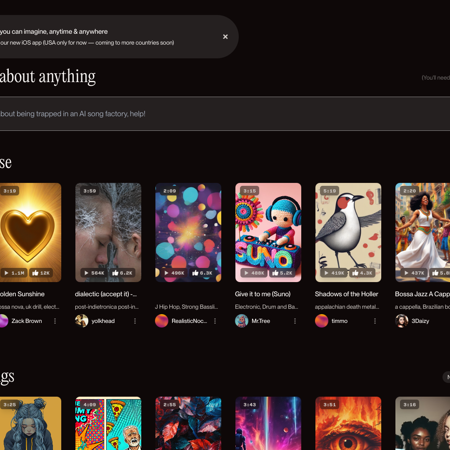The height and width of the screenshot is (450, 450).
Task: Dismiss the iOS app announcement banner
Action: point(225,37)
